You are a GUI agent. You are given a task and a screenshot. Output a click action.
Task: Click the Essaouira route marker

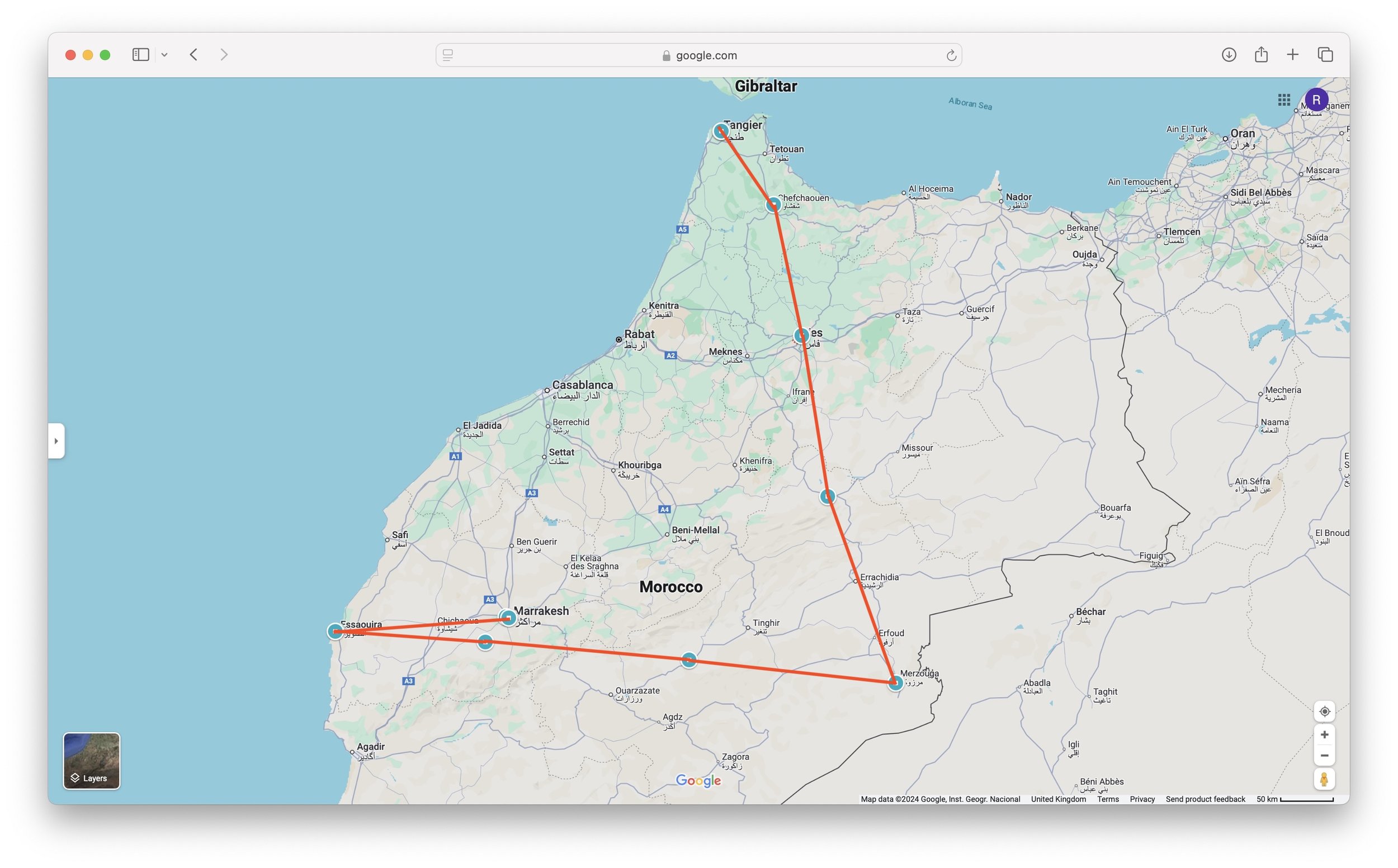coord(335,632)
